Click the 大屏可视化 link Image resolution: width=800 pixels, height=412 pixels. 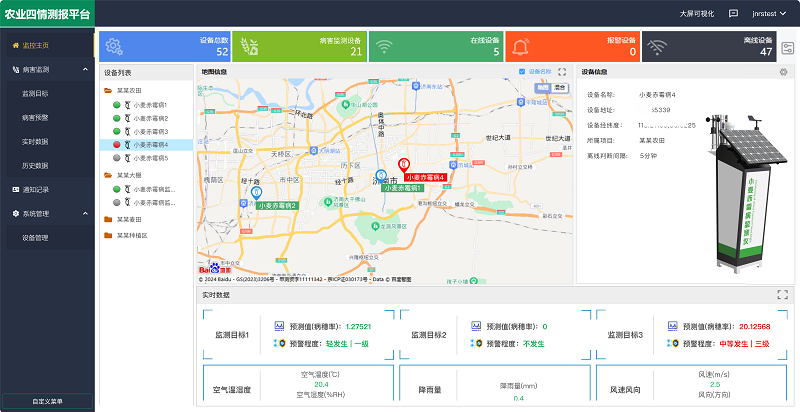pos(696,14)
